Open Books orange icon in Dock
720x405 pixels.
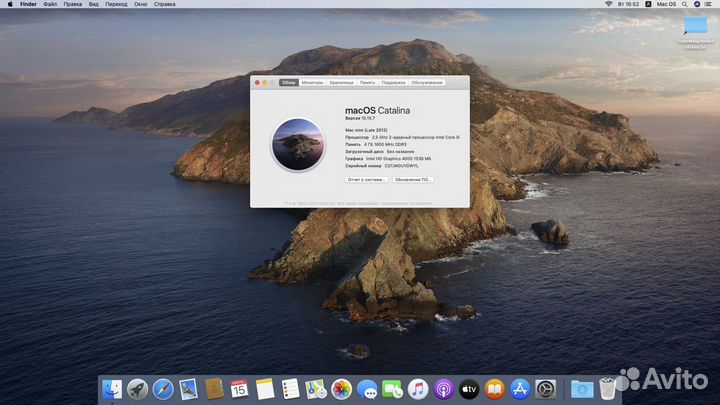(x=494, y=389)
